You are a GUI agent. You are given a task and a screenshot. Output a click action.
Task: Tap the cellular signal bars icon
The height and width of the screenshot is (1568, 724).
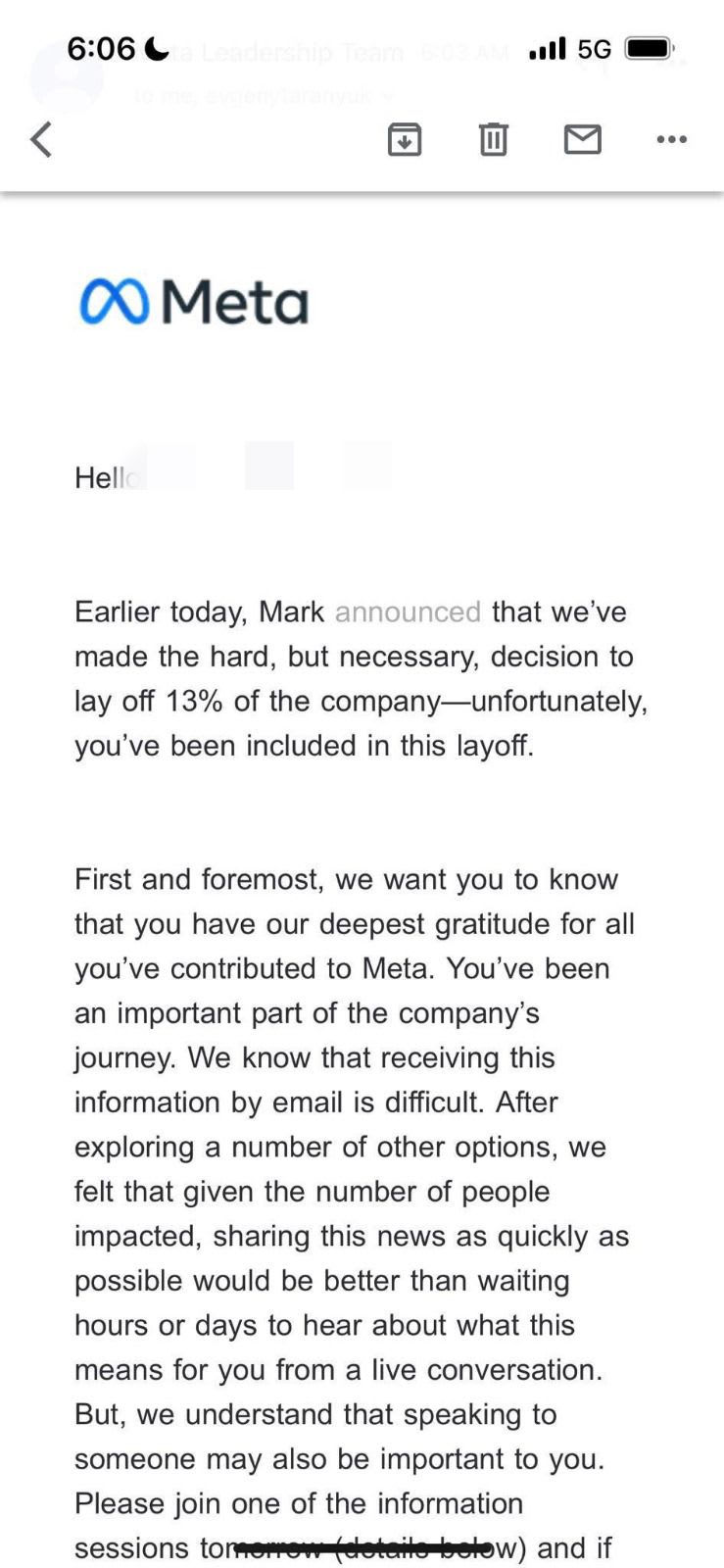547,48
